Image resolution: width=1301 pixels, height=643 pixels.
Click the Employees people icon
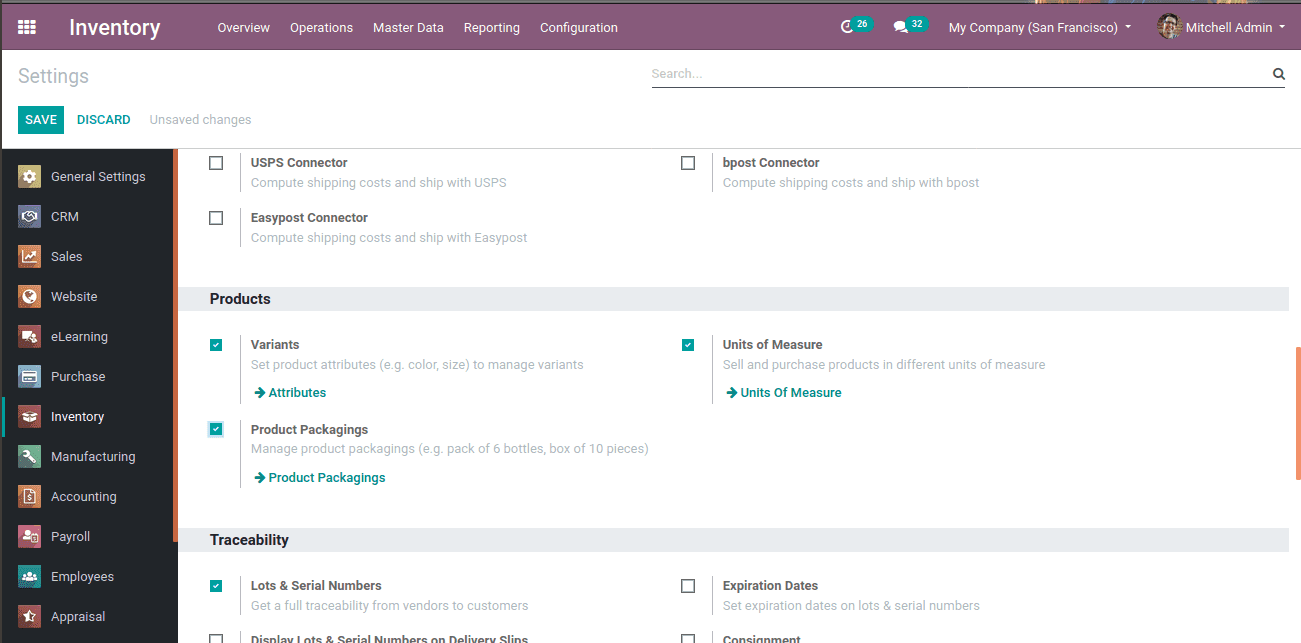[30, 577]
